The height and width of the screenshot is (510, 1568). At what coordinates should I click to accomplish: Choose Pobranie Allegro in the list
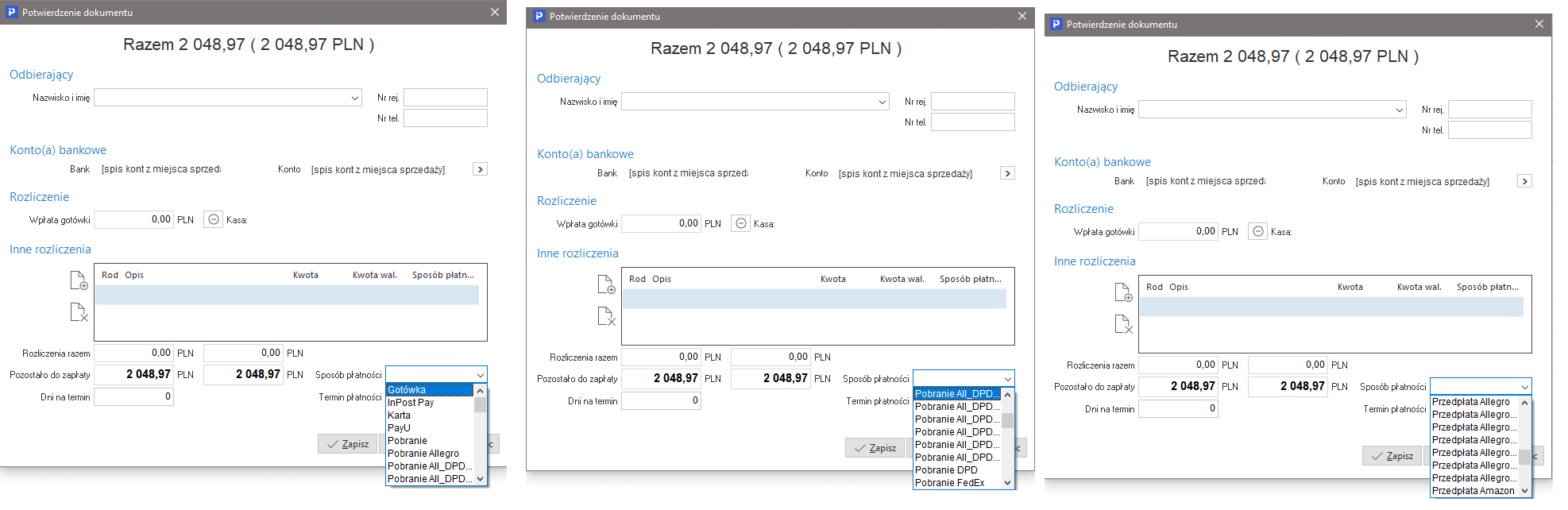click(x=430, y=454)
